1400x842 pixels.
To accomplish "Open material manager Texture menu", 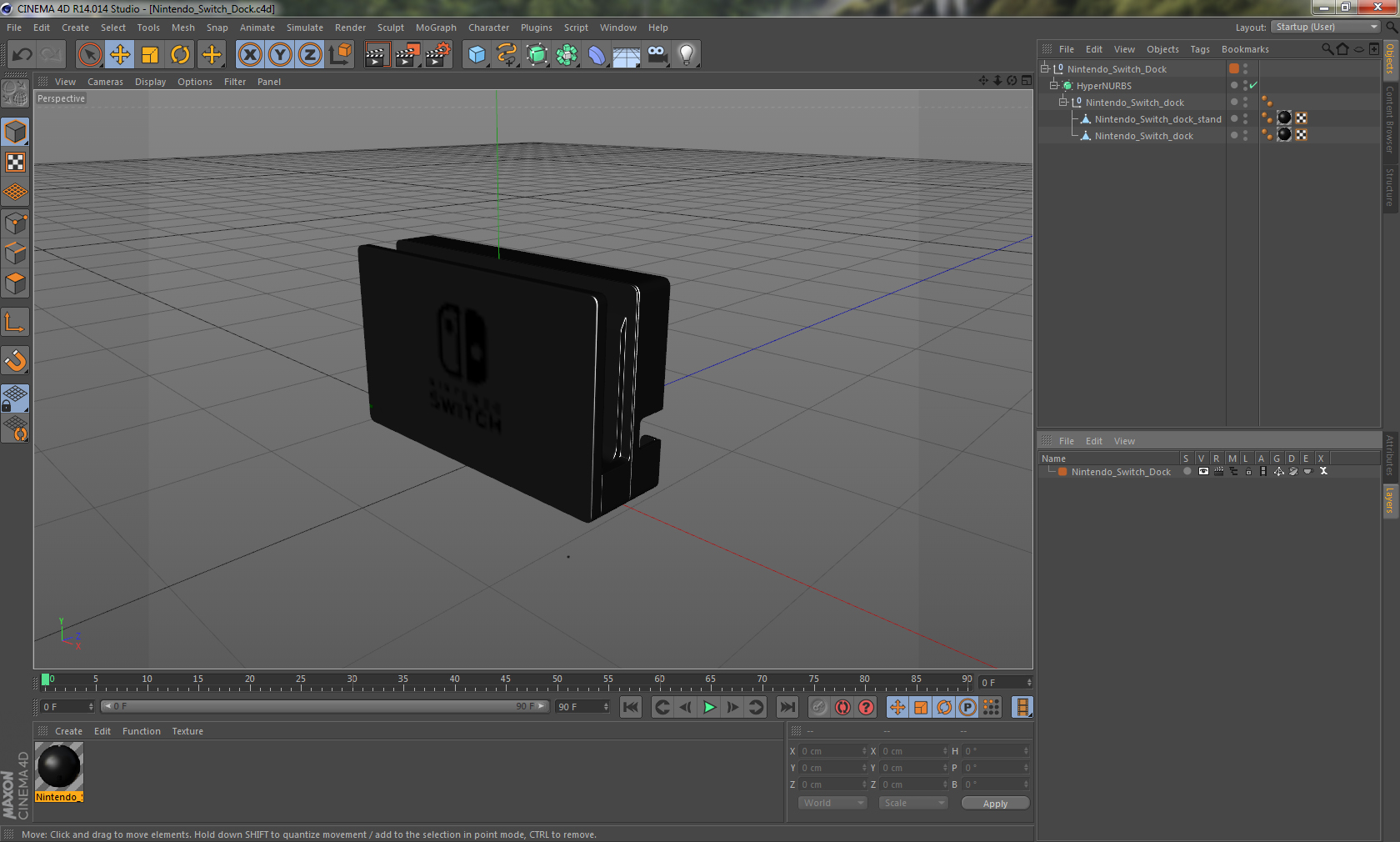I will click(187, 731).
